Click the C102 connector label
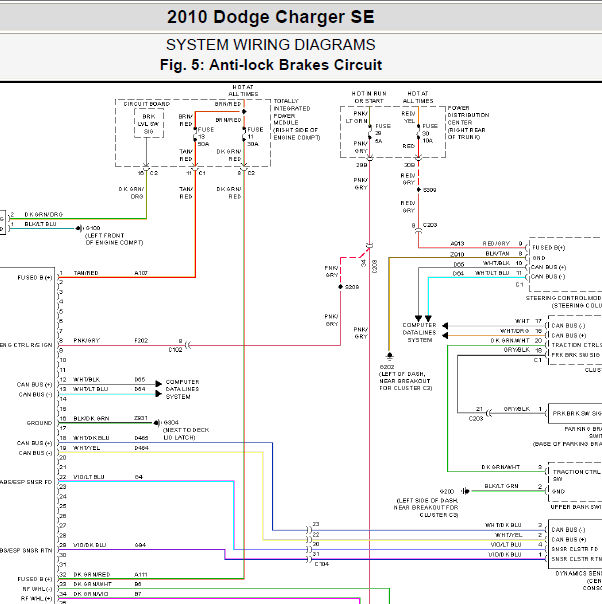602x604 pixels. tap(175, 350)
